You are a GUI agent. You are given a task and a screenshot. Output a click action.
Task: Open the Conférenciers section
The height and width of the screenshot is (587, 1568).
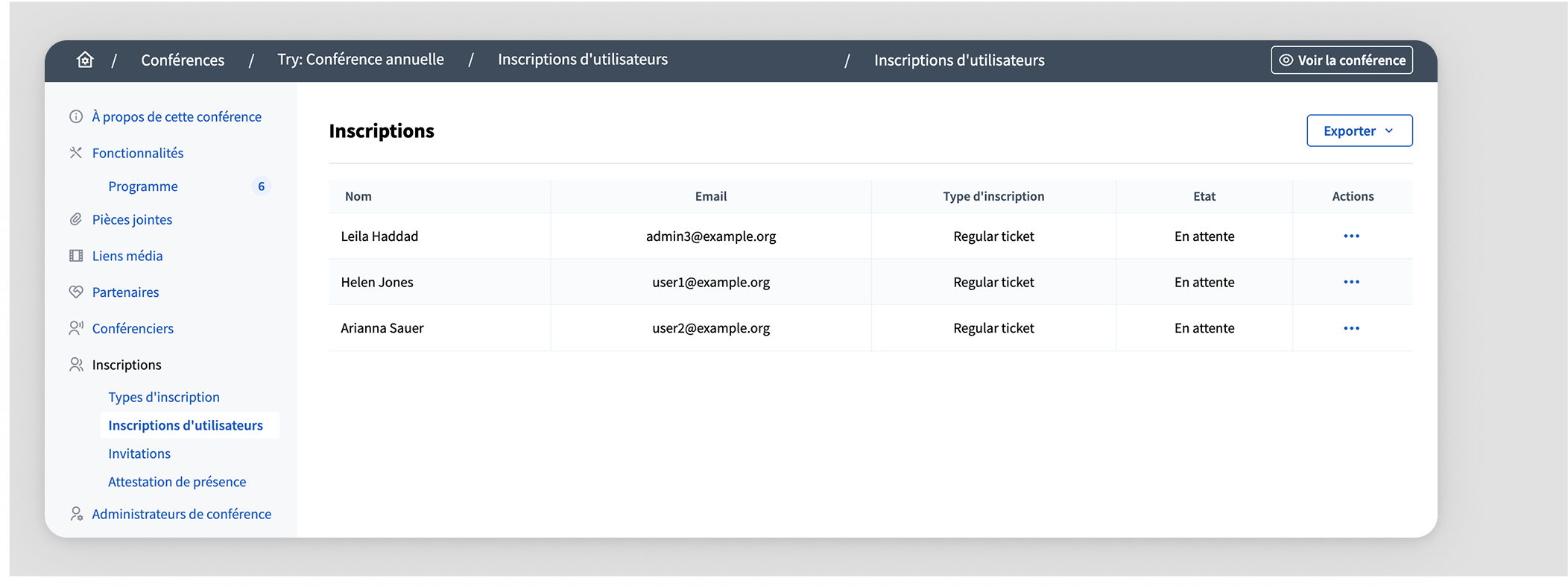[x=133, y=328]
